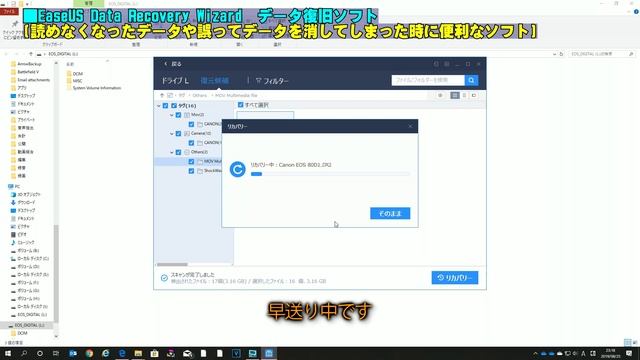This screenshot has height=360, width=640.
Task: Click the horizontal scrollbar under tree panel
Action: (172, 264)
